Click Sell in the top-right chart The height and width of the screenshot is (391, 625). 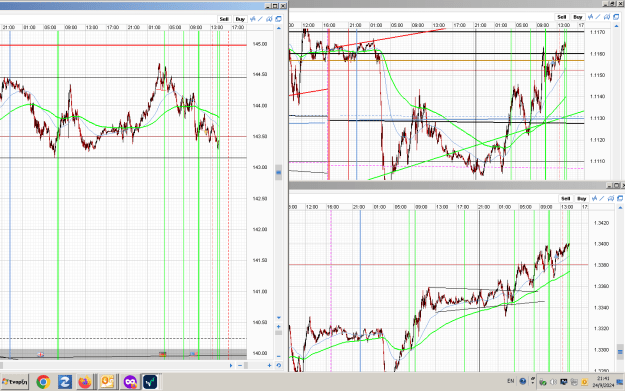562,17
